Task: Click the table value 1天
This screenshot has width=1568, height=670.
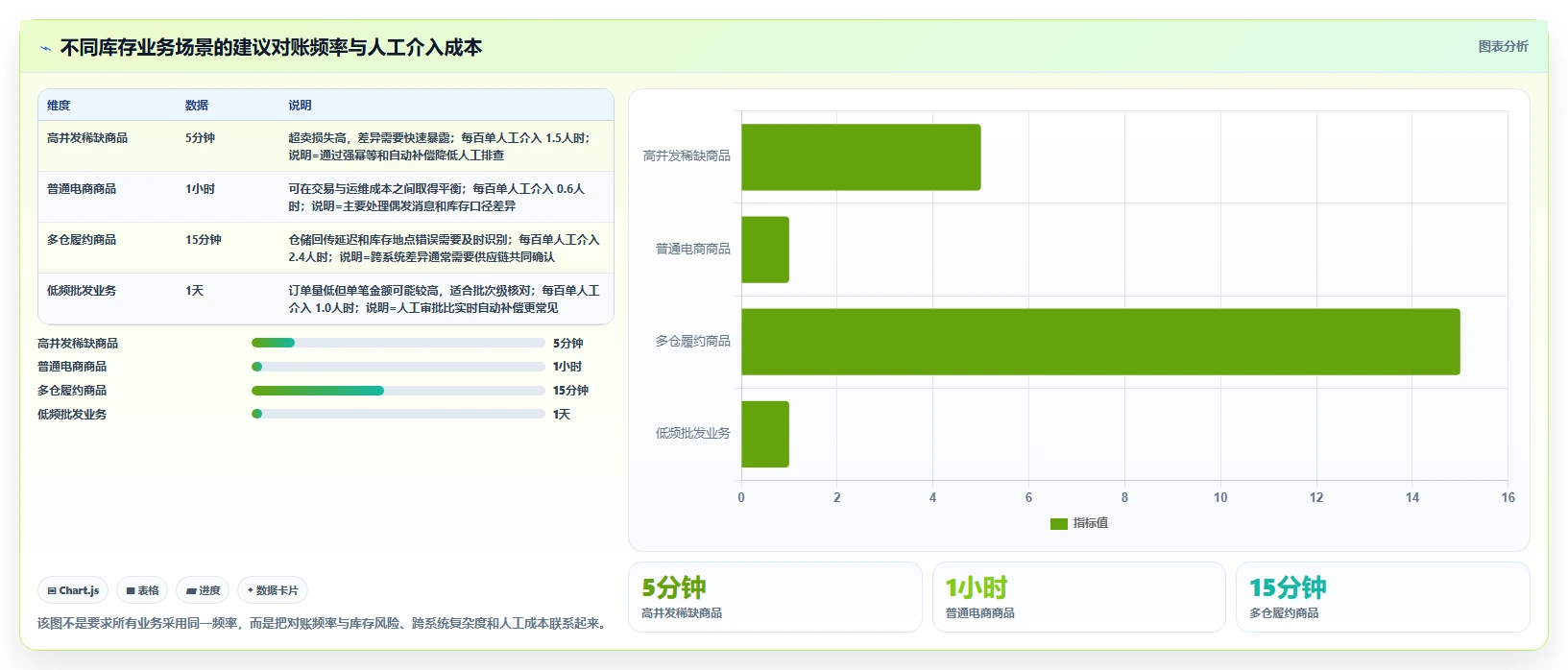Action: 195,291
